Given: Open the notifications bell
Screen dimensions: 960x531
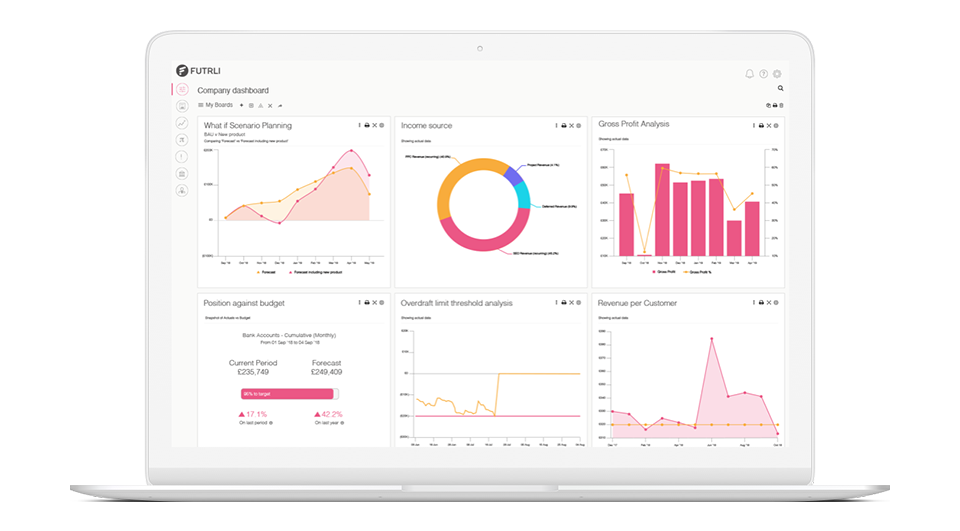Looking at the screenshot, I should pyautogui.click(x=750, y=74).
